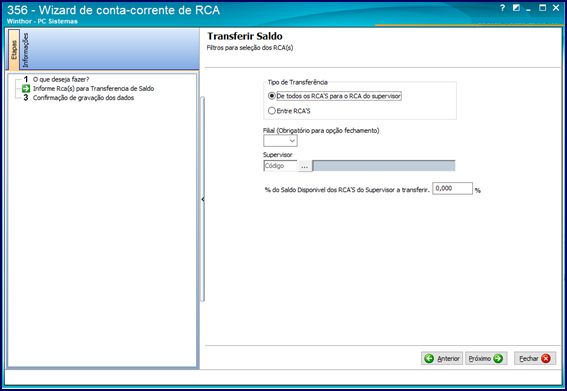Click the green arrow current-step icon

point(26,89)
